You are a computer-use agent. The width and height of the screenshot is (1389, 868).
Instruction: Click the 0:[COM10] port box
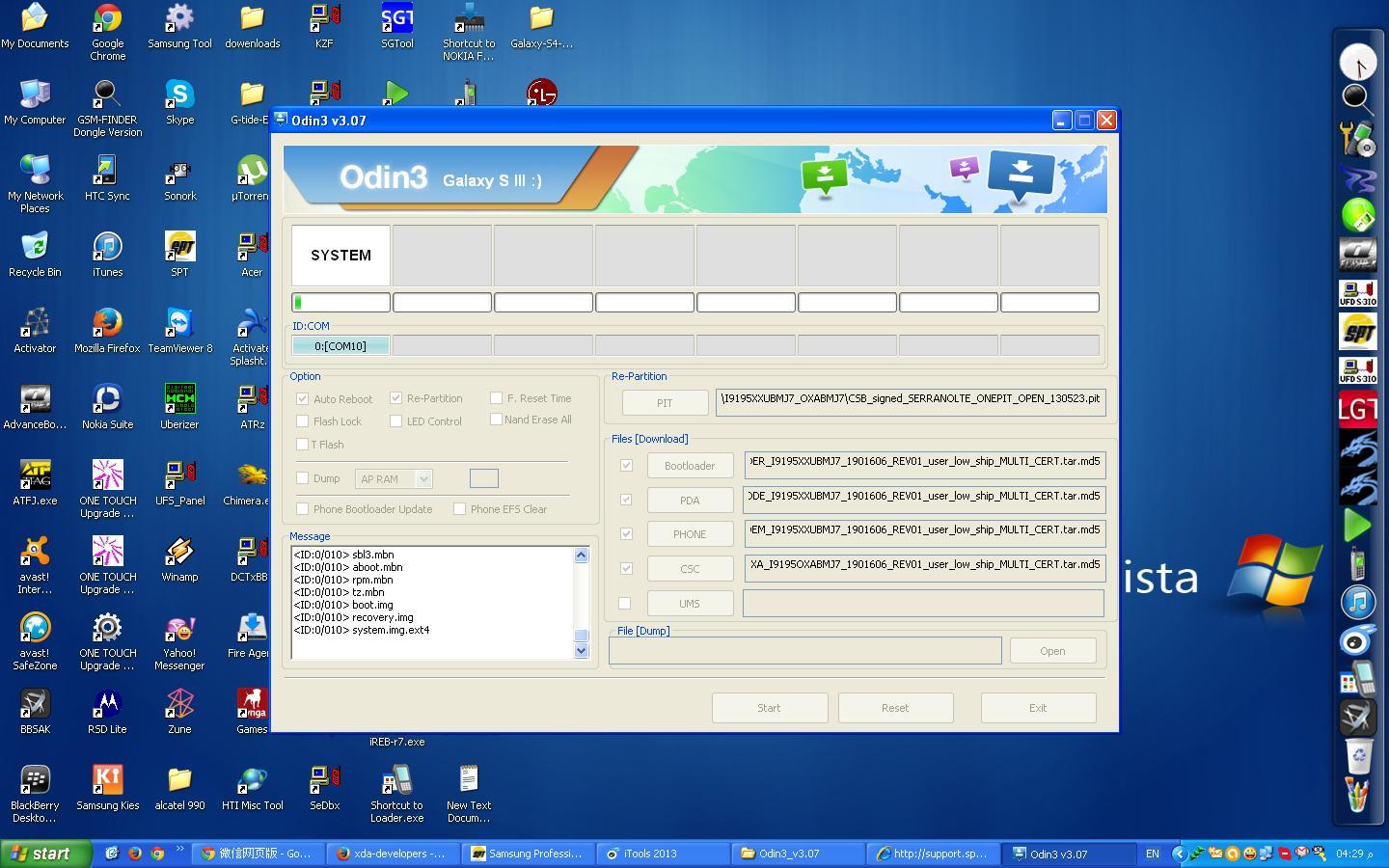click(340, 345)
